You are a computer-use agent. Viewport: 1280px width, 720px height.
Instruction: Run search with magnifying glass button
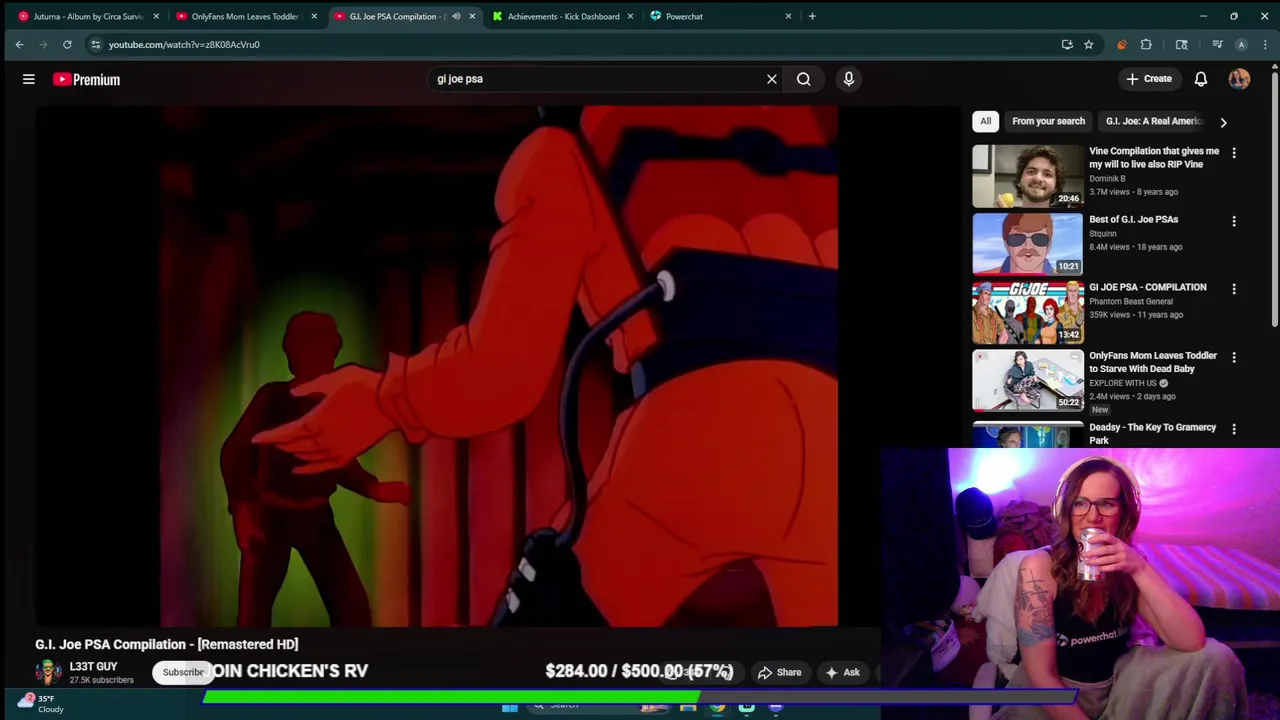tap(804, 79)
